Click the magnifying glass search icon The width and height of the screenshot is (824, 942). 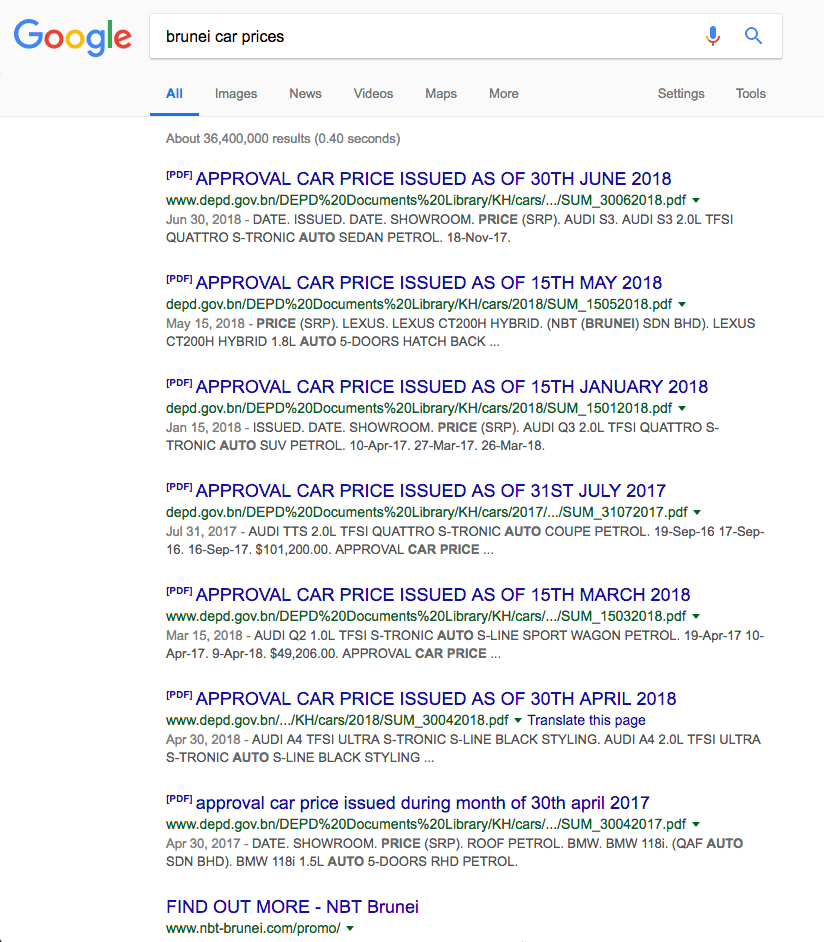coord(753,35)
